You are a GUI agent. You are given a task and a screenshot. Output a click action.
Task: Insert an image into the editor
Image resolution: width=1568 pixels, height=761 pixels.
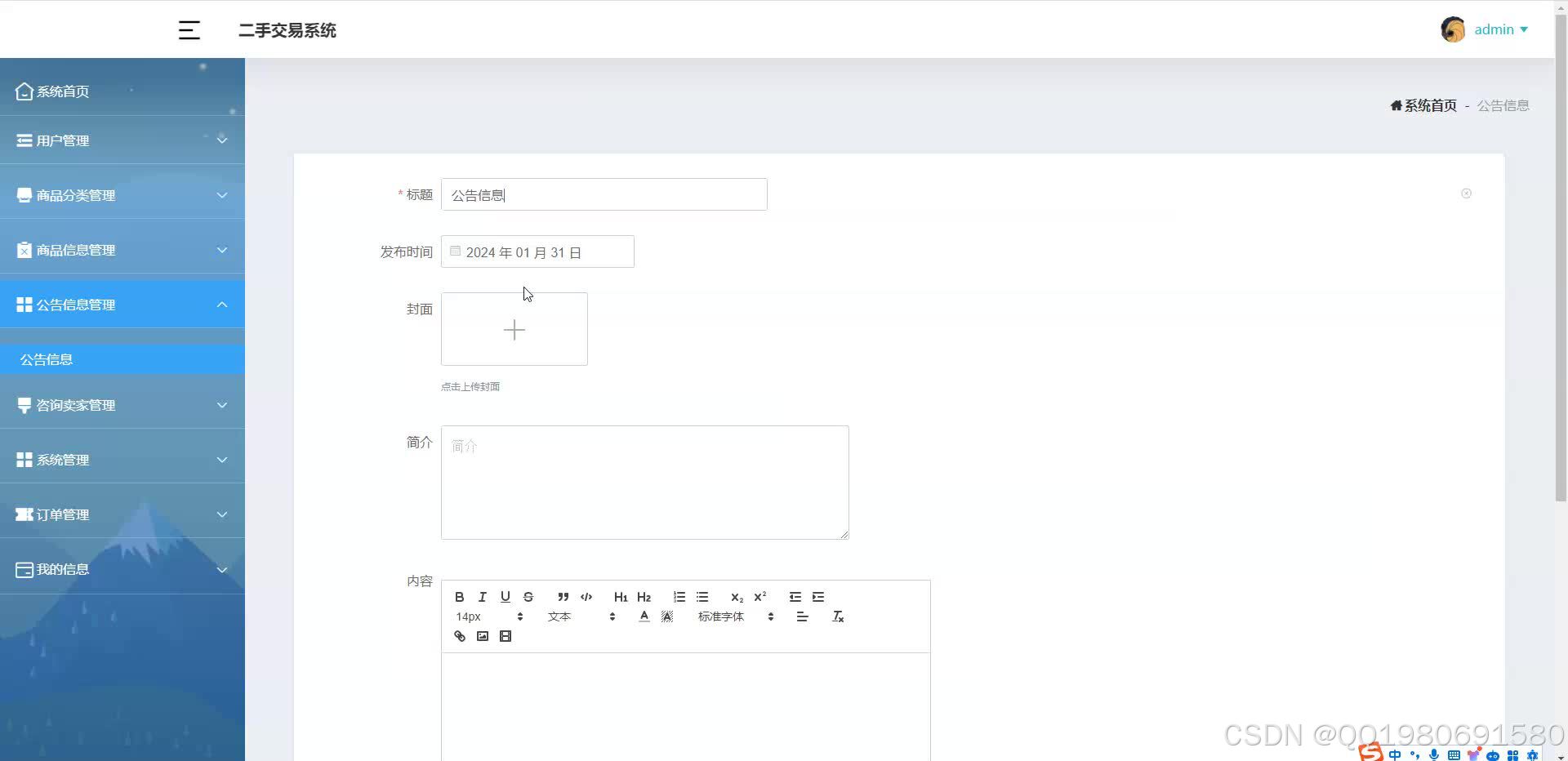[483, 636]
